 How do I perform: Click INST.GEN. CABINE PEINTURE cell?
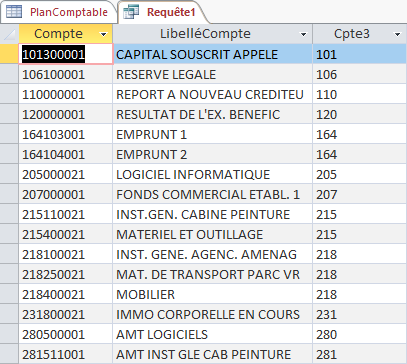tap(213, 214)
